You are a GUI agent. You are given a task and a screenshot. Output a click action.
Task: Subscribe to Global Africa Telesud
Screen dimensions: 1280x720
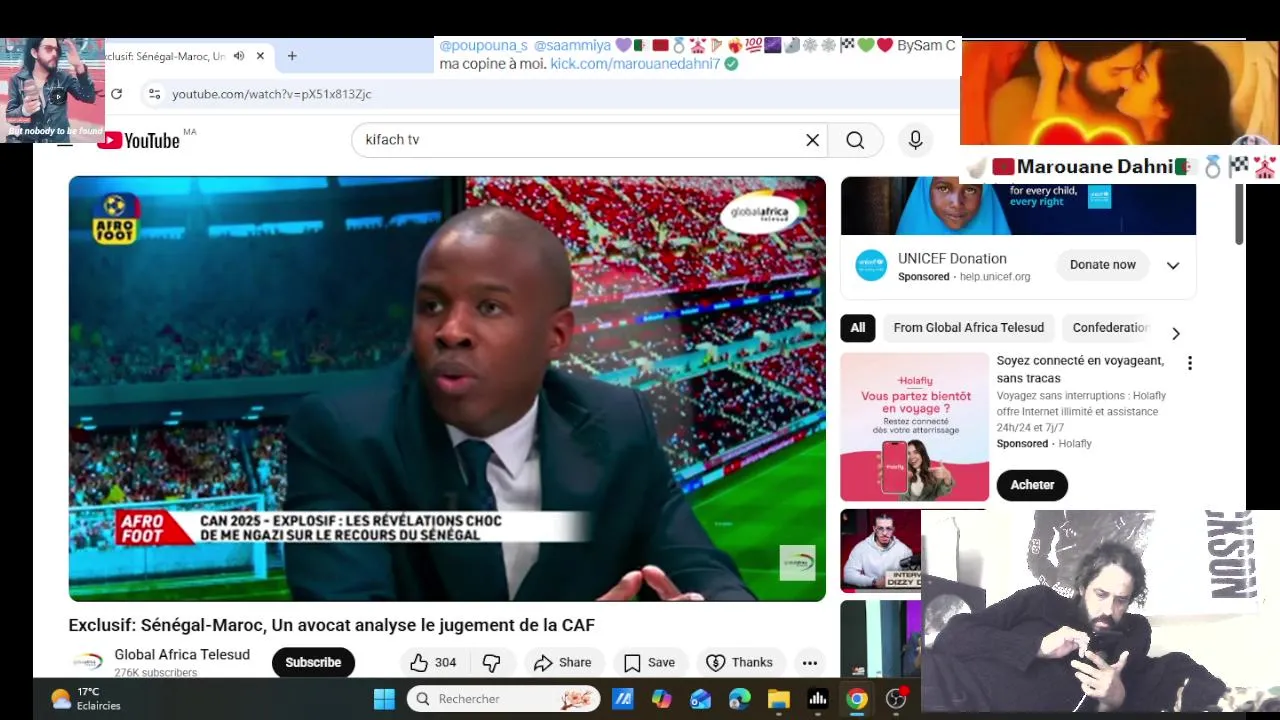[x=313, y=662]
